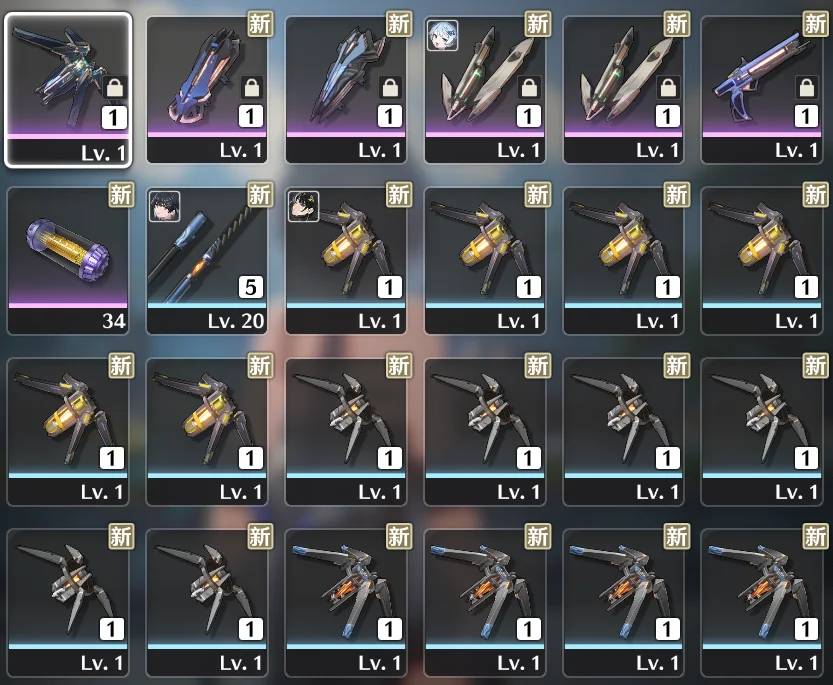Toggle the lock icon on the pistol weapon
The width and height of the screenshot is (833, 685).
[806, 87]
